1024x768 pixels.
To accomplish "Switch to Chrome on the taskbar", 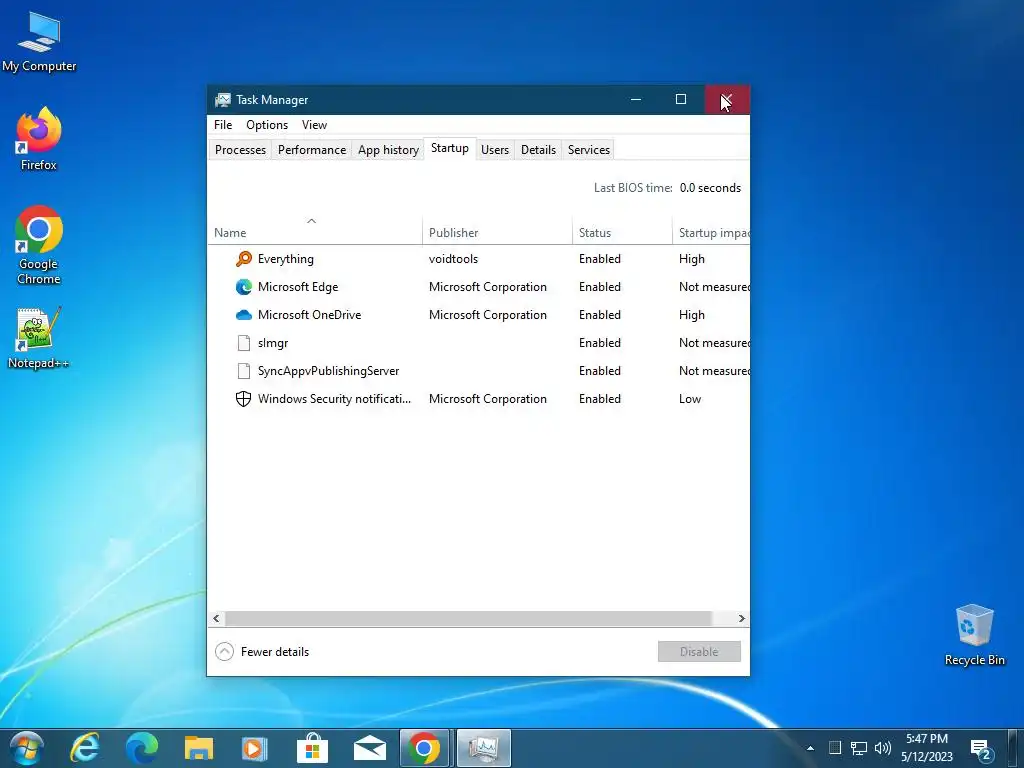I will pos(424,748).
